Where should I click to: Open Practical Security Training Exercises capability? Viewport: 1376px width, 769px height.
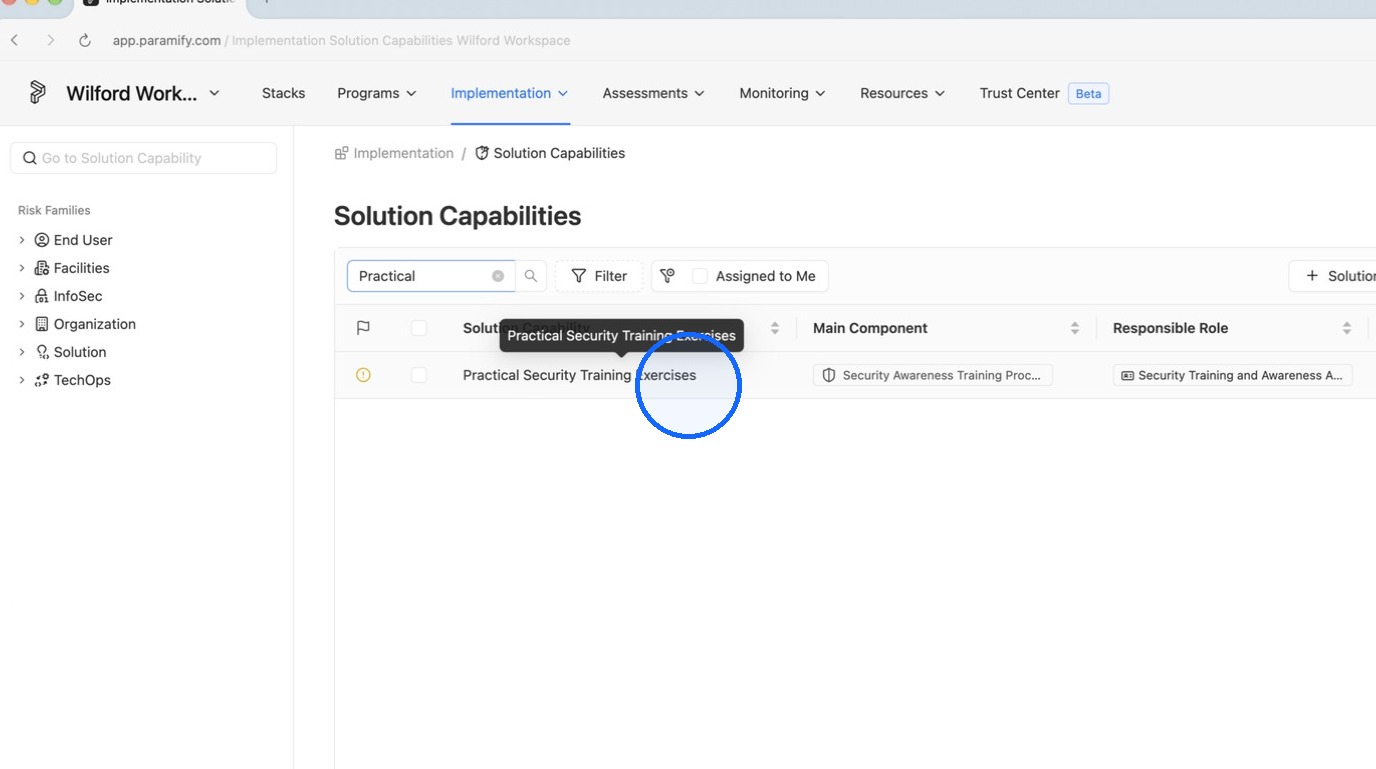tap(579, 375)
